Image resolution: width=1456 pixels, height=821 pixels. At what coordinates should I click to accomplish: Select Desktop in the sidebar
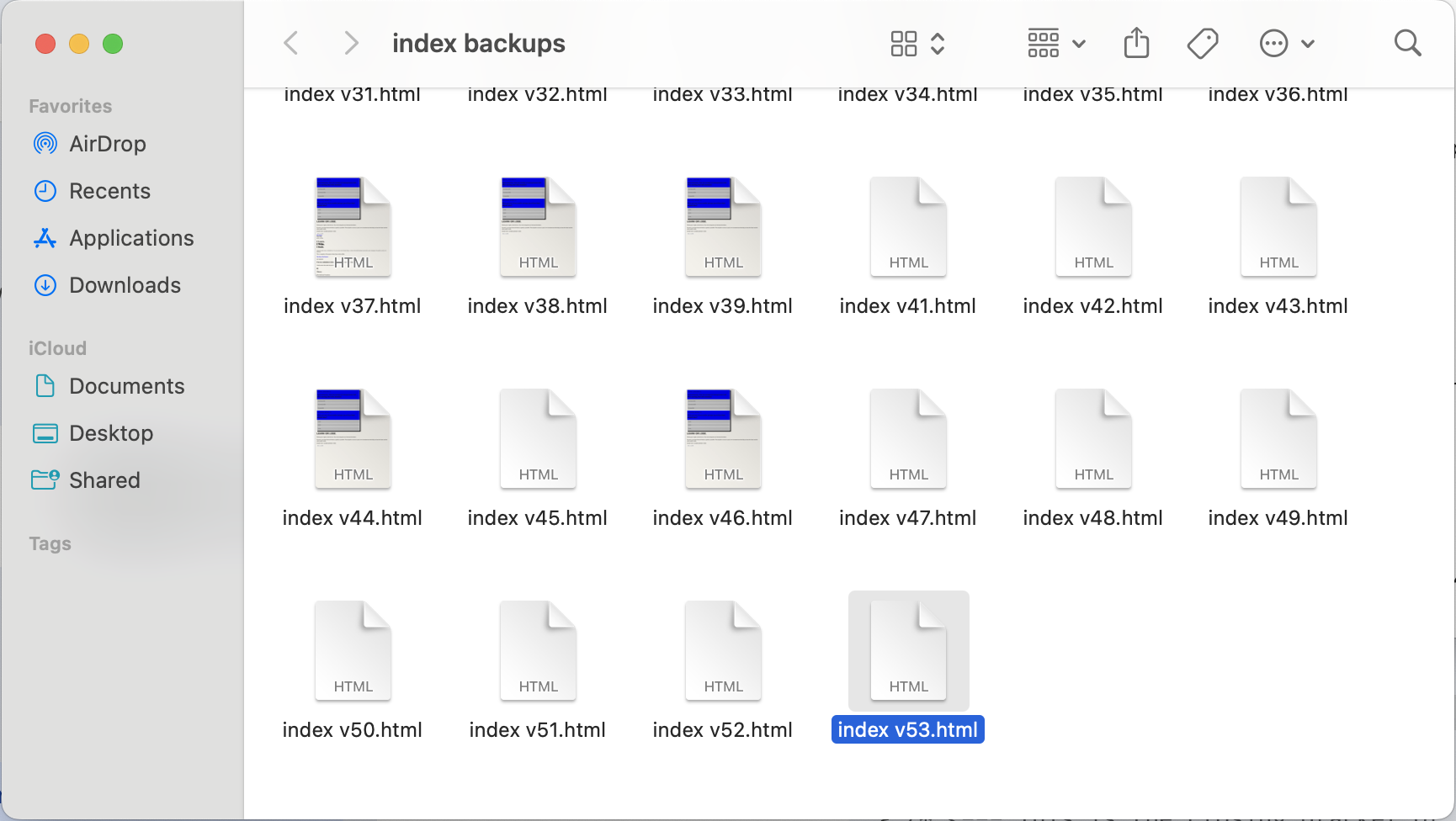pyautogui.click(x=111, y=433)
